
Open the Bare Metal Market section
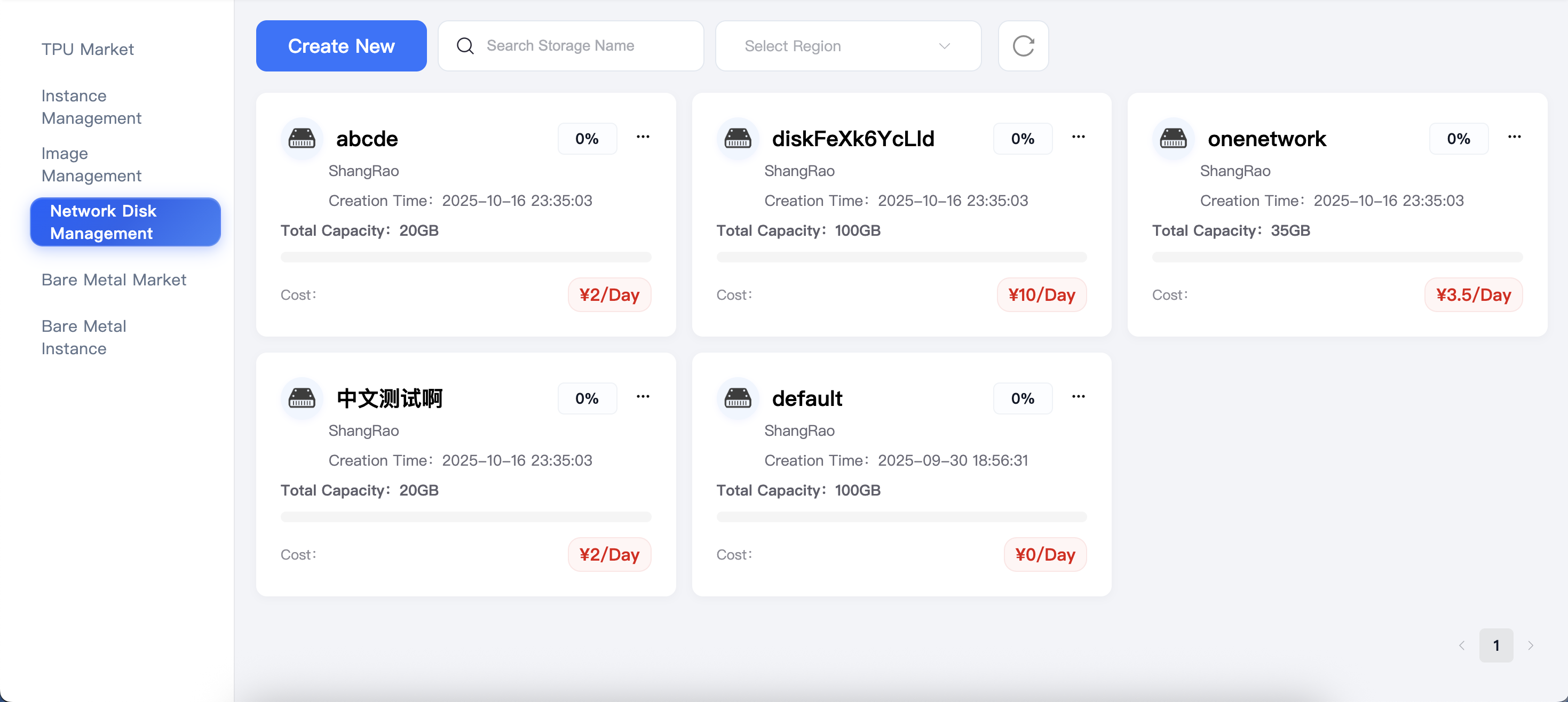[x=113, y=280]
